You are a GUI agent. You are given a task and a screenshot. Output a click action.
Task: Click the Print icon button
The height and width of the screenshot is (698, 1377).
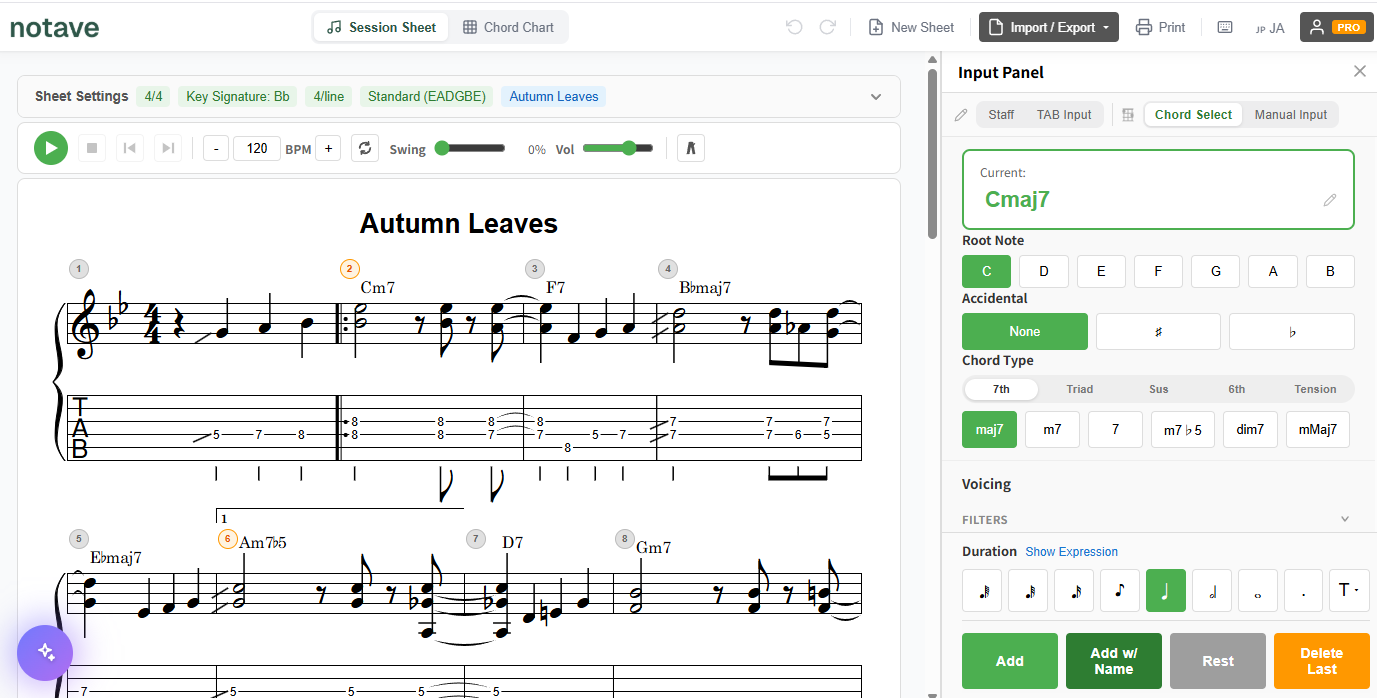pos(1161,27)
